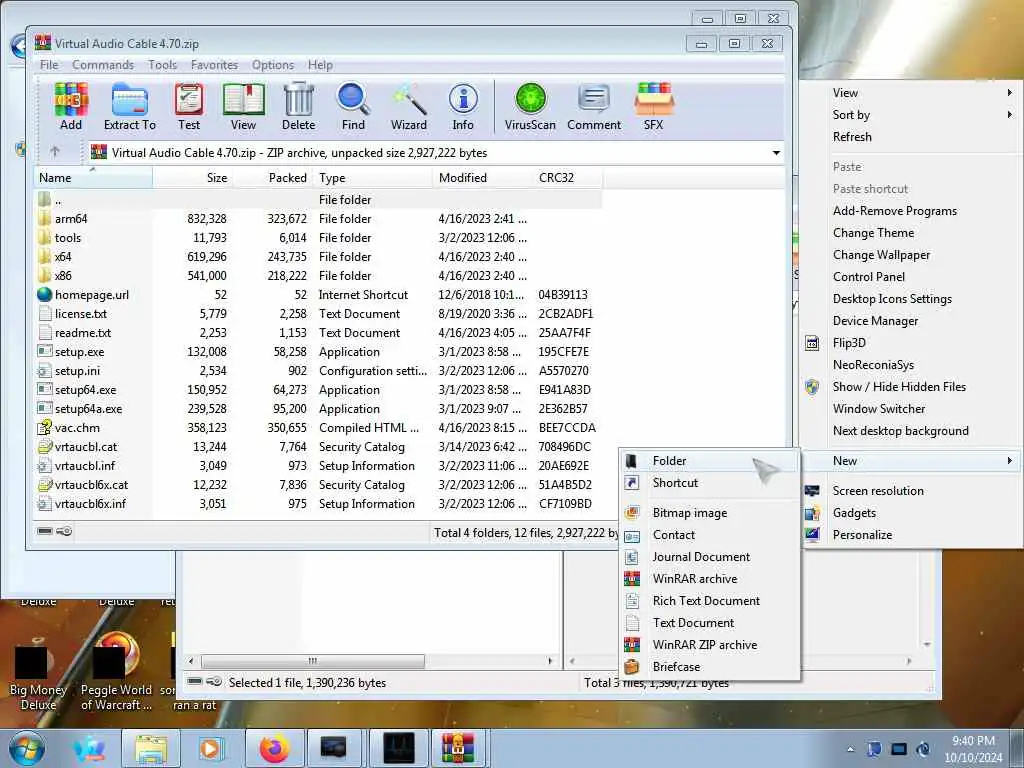Image resolution: width=1024 pixels, height=768 pixels.
Task: Open the Find magnifier tool
Action: (353, 106)
